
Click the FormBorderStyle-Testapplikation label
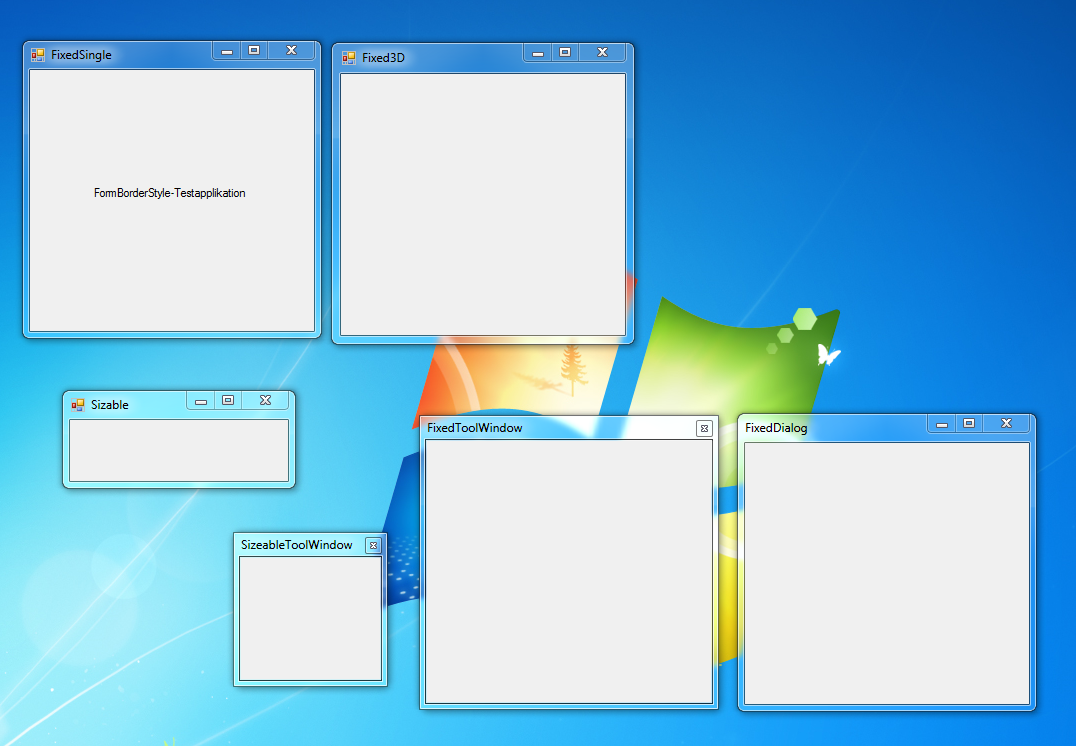169,194
